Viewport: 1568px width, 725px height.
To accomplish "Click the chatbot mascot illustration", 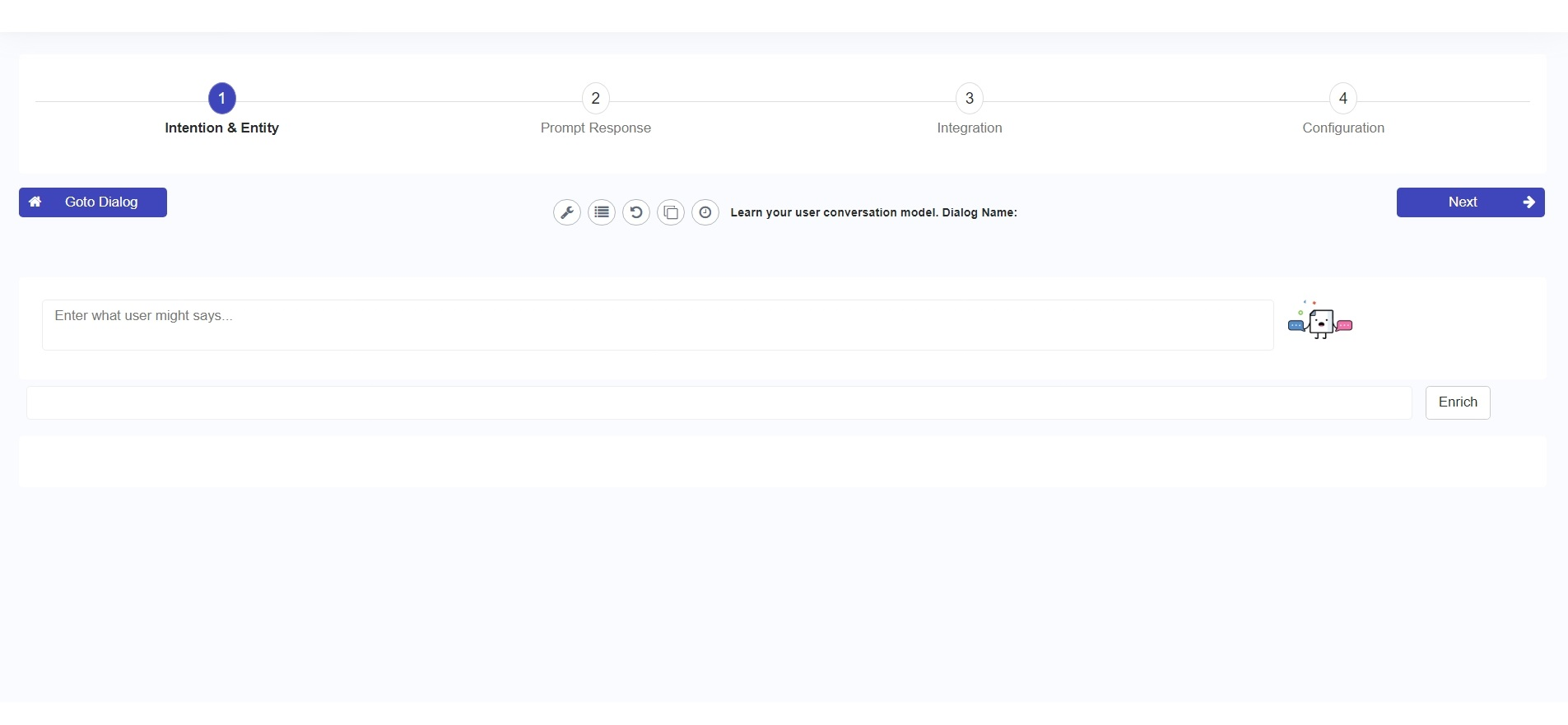I will pos(1320,321).
